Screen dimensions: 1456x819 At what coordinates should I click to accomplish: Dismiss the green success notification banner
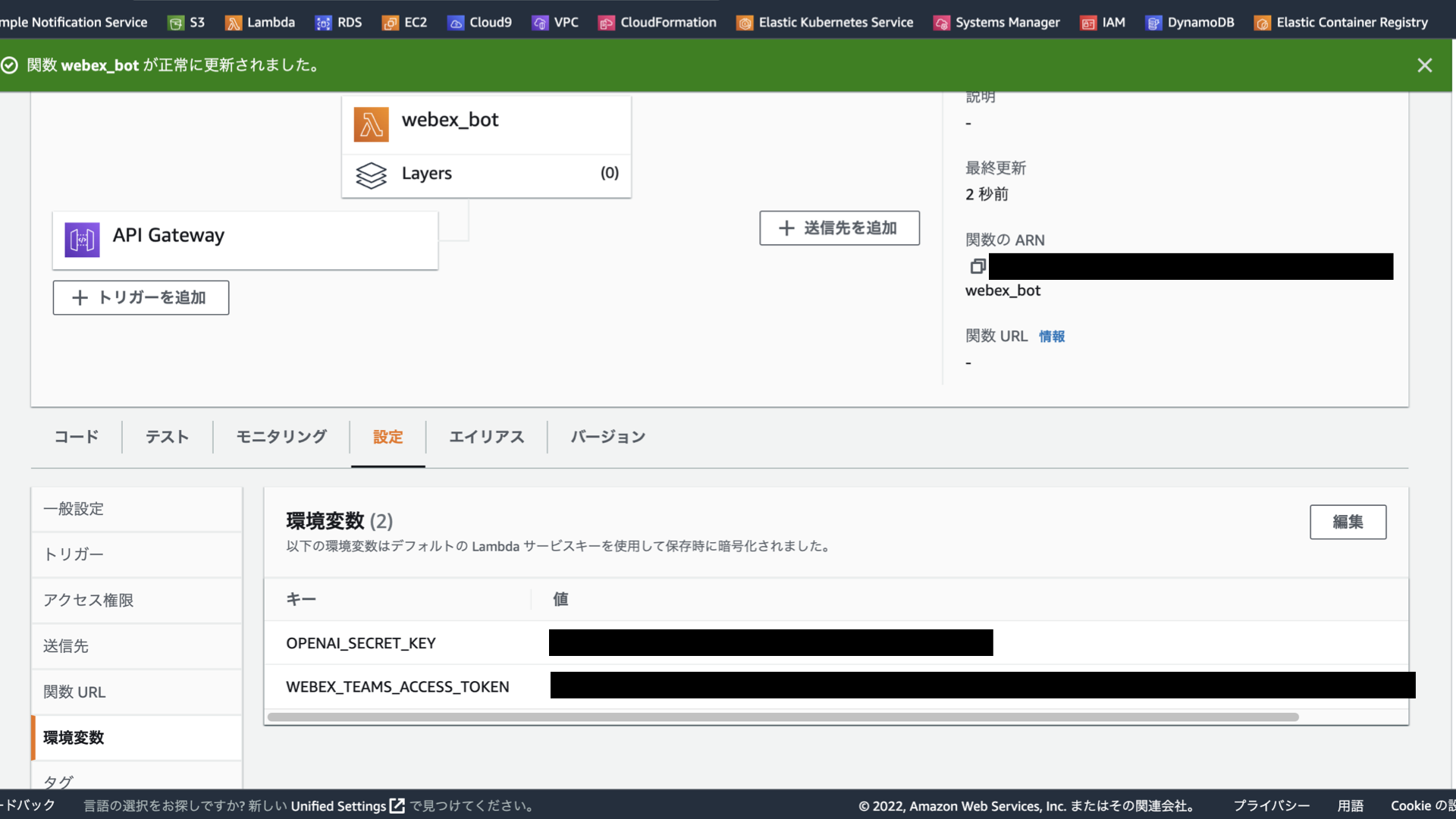tap(1425, 65)
